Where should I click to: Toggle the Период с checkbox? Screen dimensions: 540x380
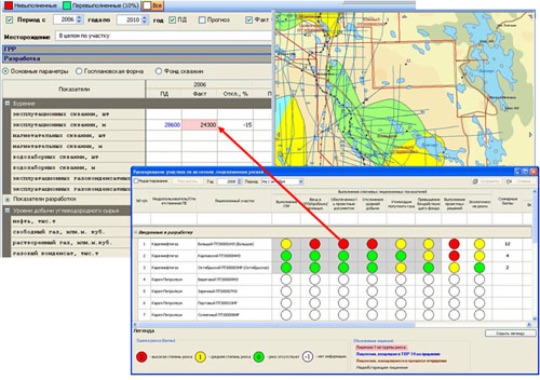coord(9,20)
